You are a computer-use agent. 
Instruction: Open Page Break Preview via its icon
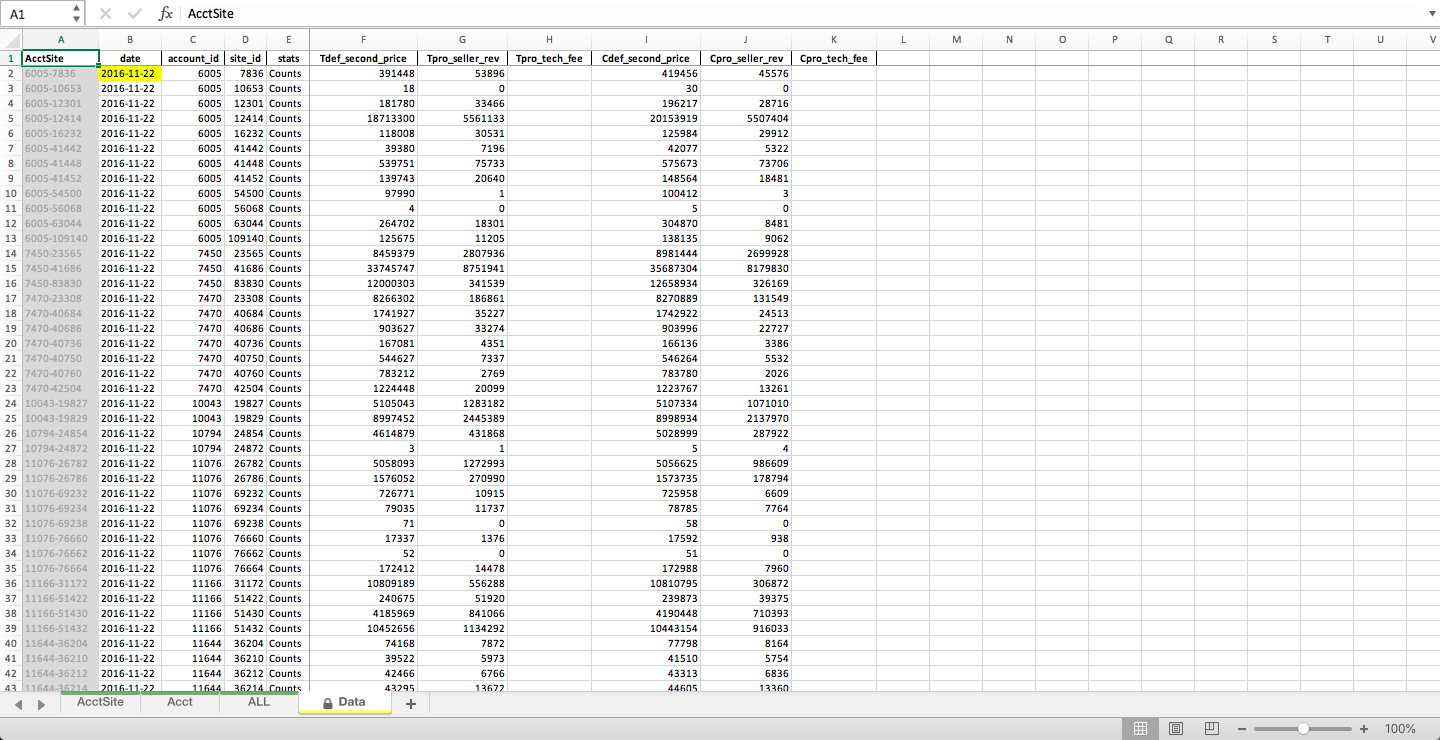[x=1211, y=728]
